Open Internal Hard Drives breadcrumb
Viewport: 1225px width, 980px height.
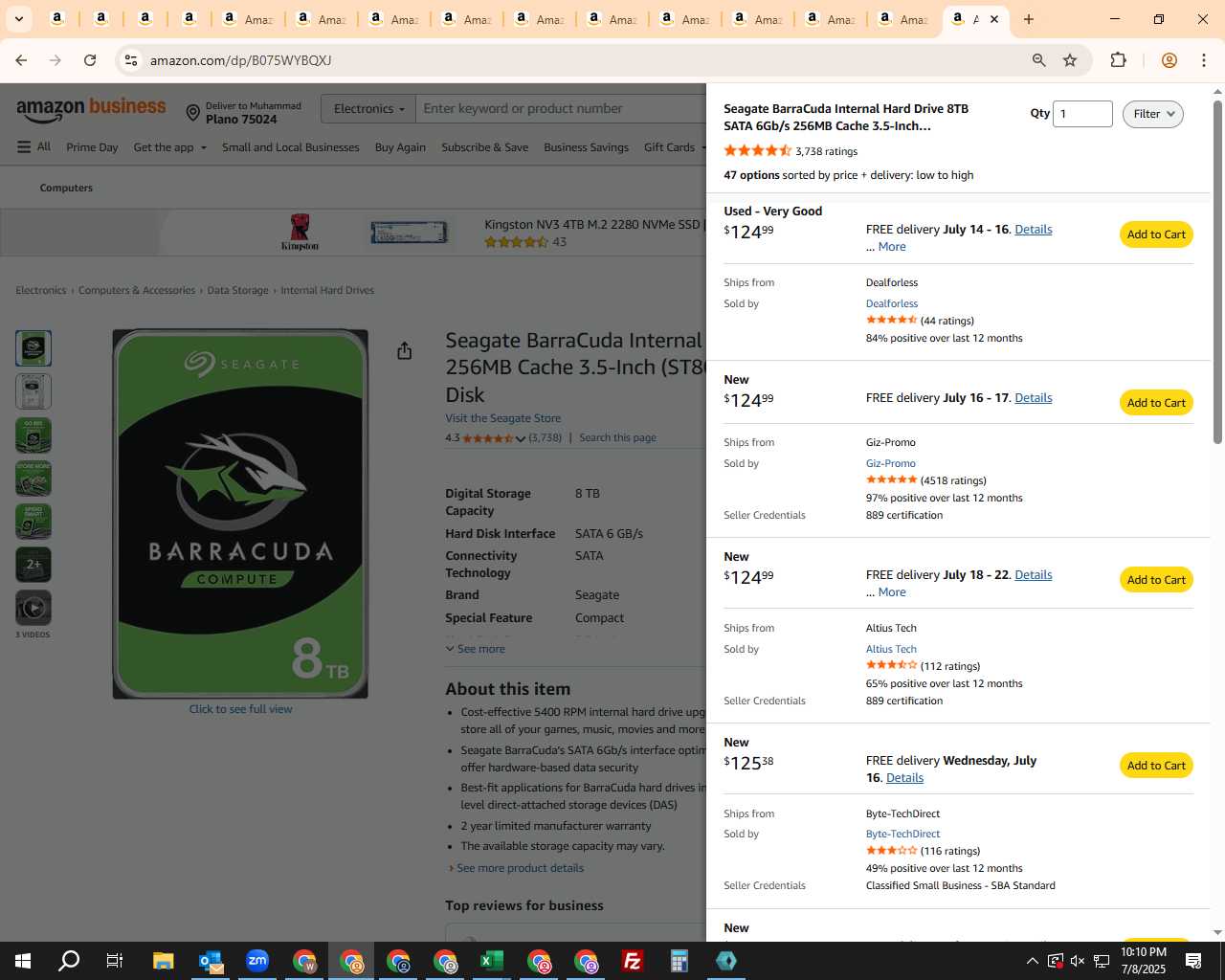327,290
